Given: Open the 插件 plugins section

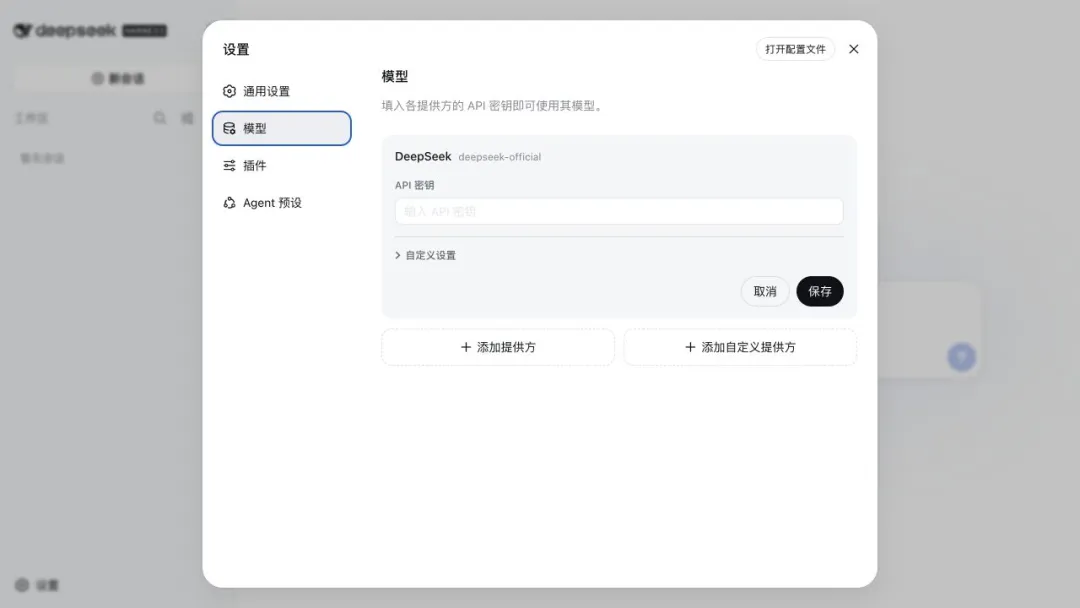Looking at the screenshot, I should click(x=281, y=165).
